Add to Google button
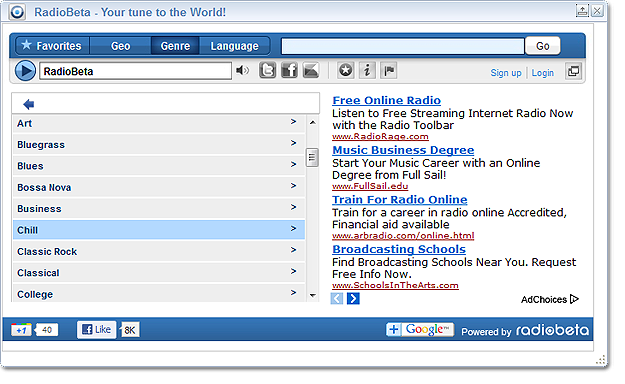 pyautogui.click(x=420, y=329)
